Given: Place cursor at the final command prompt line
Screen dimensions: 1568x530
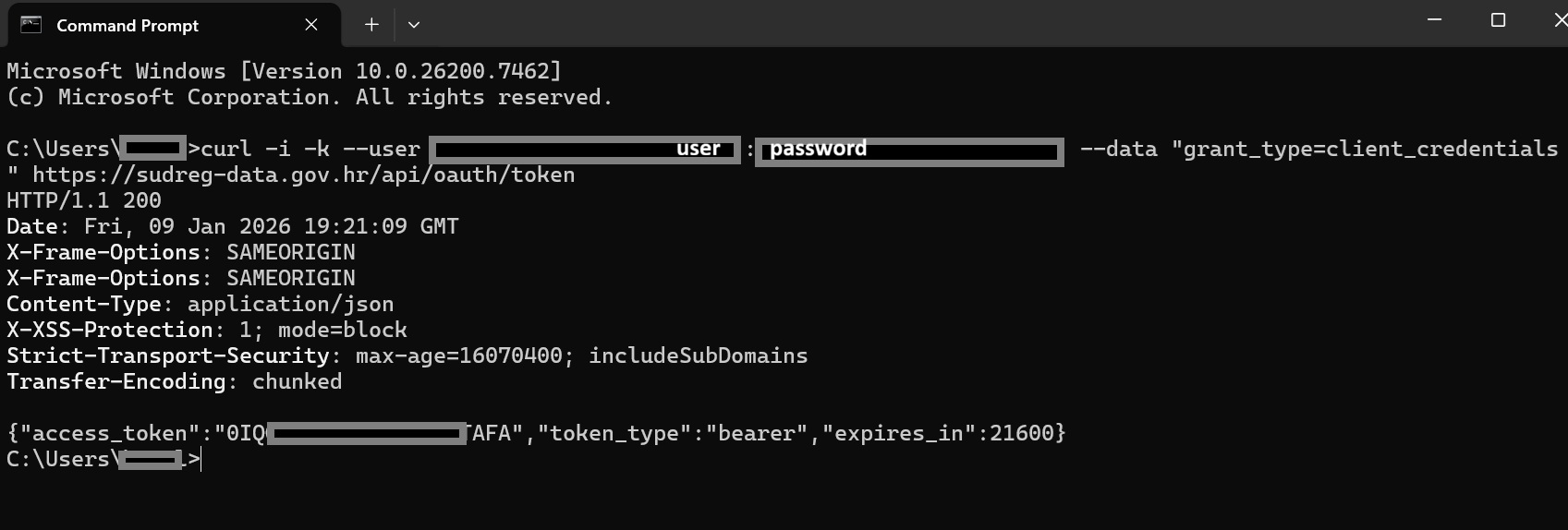Looking at the screenshot, I should point(200,459).
